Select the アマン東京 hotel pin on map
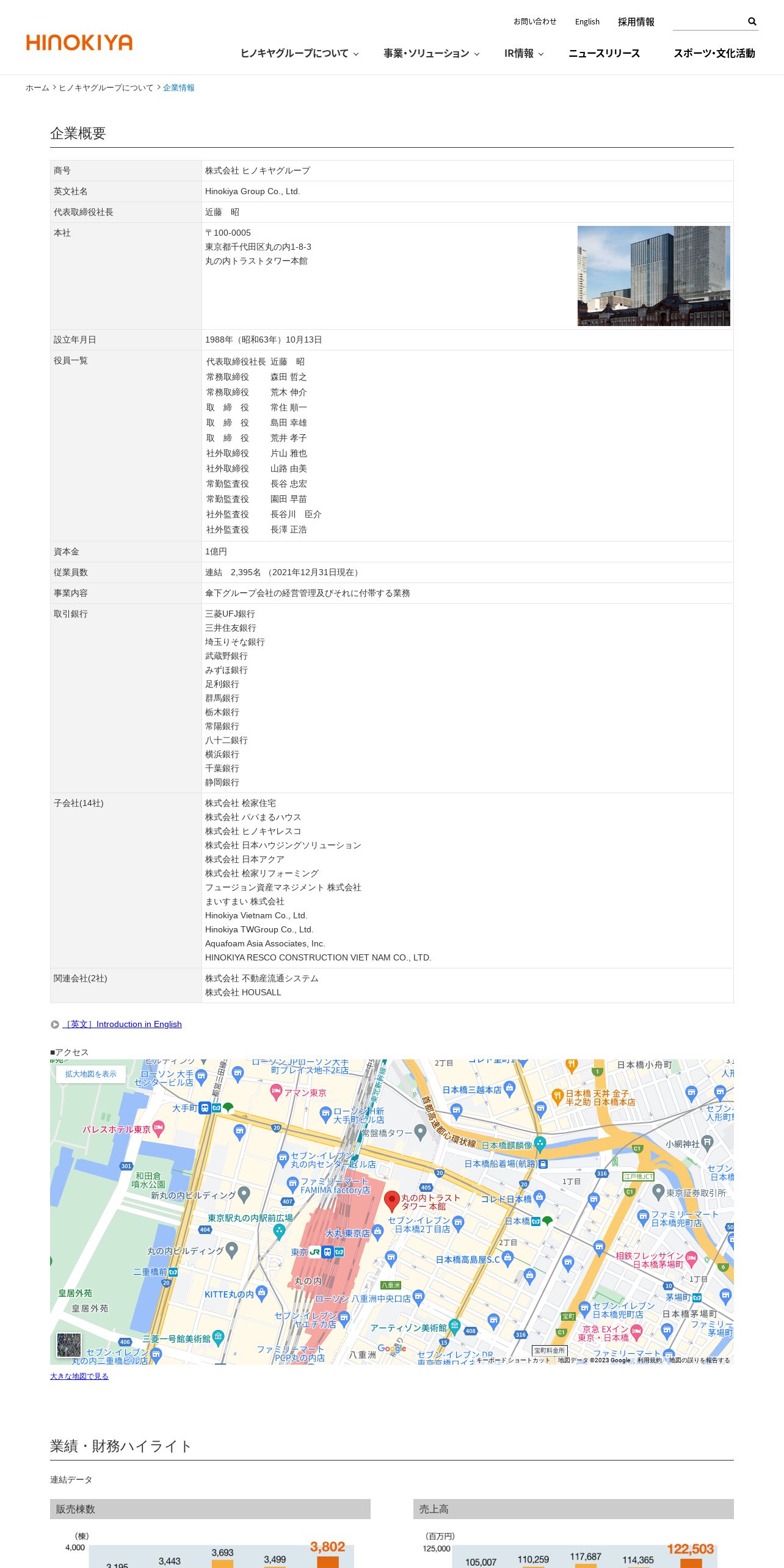 (x=276, y=1092)
